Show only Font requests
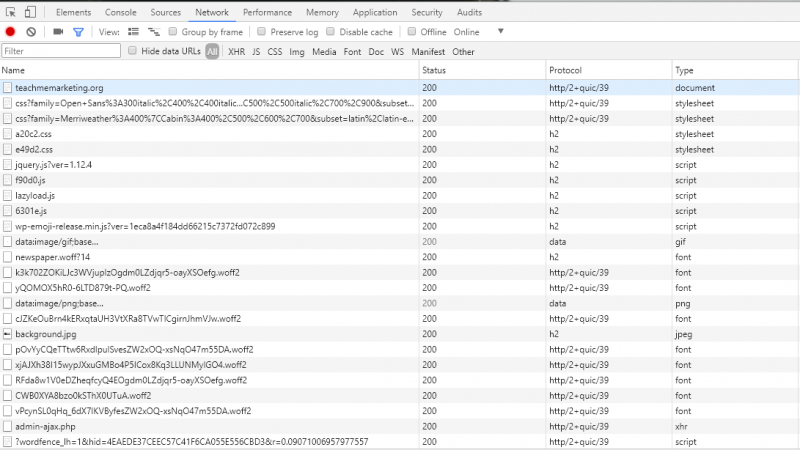 coord(352,51)
